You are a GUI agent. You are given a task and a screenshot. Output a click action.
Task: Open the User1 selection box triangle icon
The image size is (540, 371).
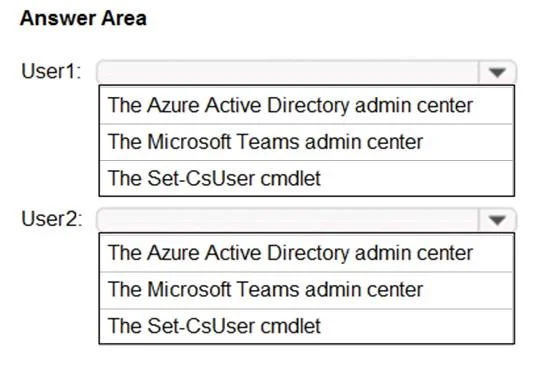pyautogui.click(x=497, y=73)
